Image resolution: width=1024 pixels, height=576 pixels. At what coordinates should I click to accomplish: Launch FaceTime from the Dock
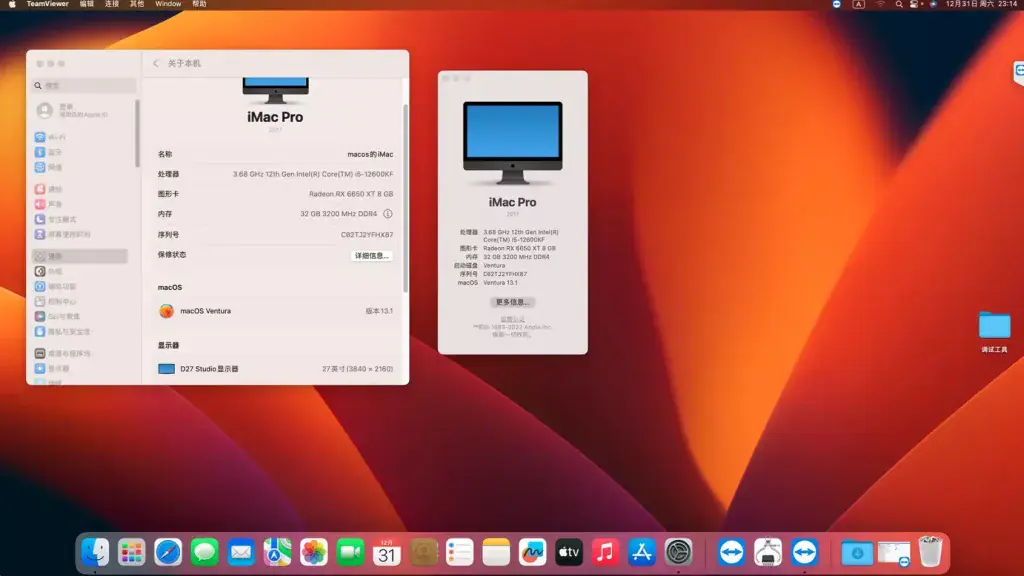coord(350,552)
